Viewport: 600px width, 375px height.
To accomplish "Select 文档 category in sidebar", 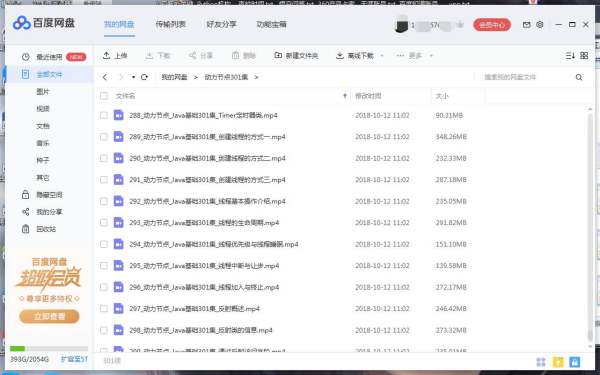I will click(43, 126).
